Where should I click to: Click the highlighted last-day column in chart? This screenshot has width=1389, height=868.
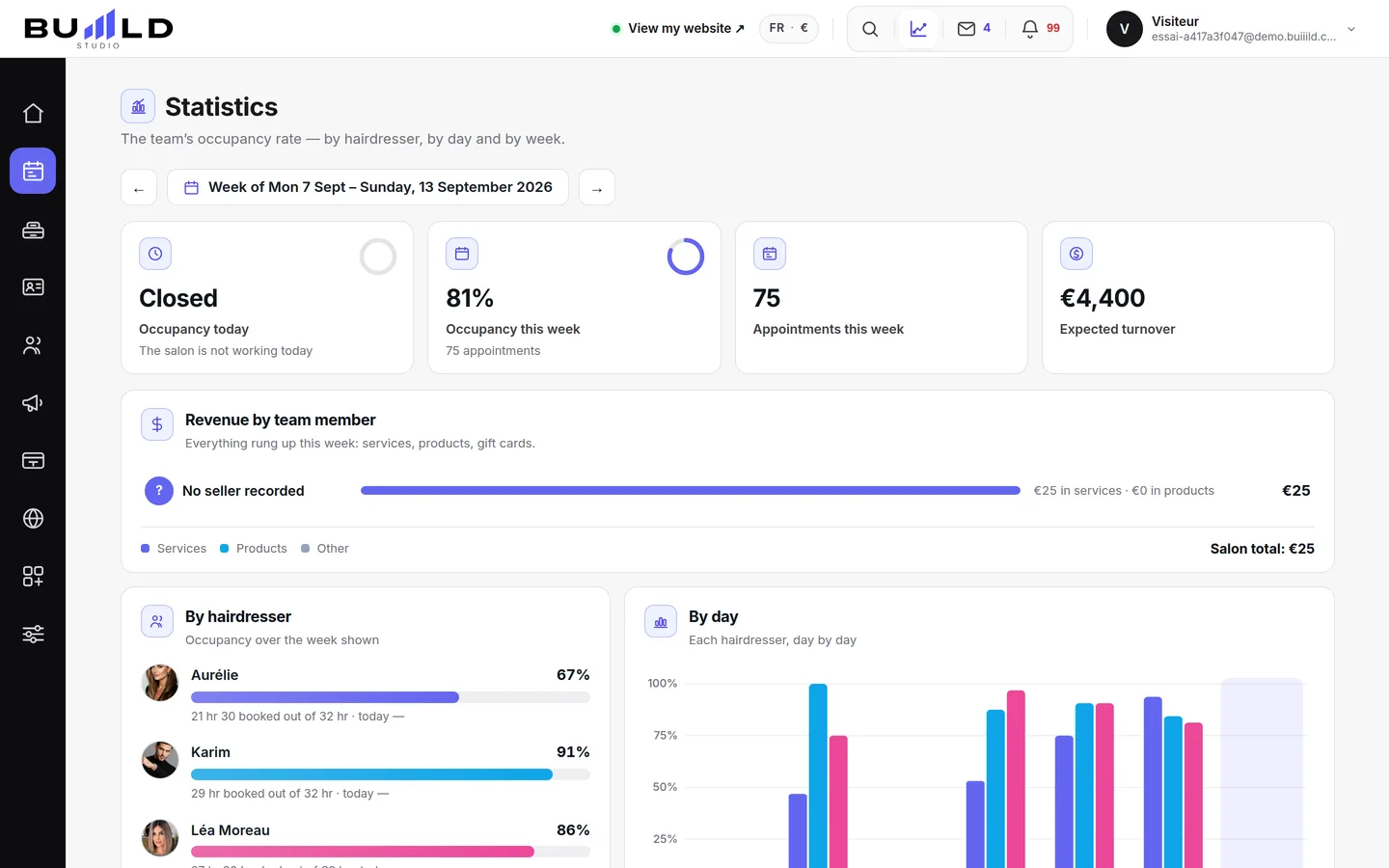(x=1262, y=773)
